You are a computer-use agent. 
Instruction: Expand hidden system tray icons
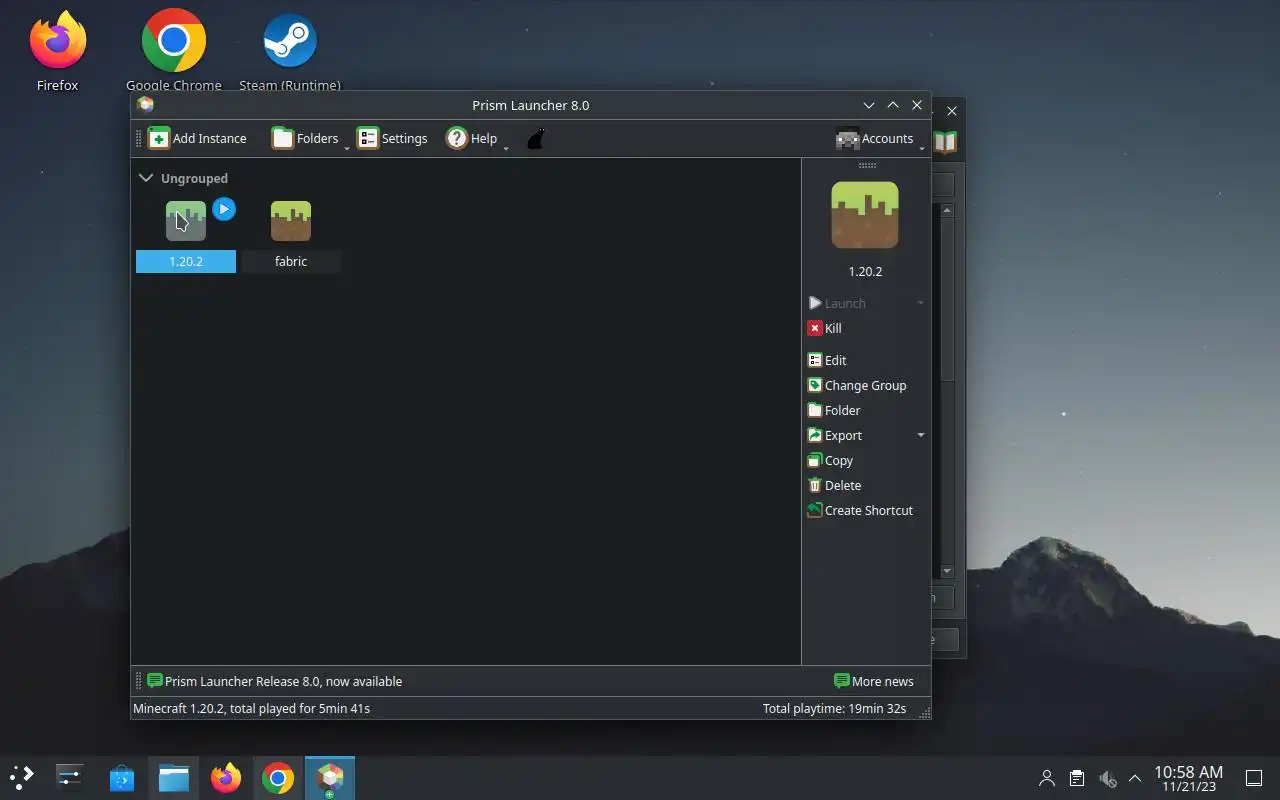point(1135,778)
